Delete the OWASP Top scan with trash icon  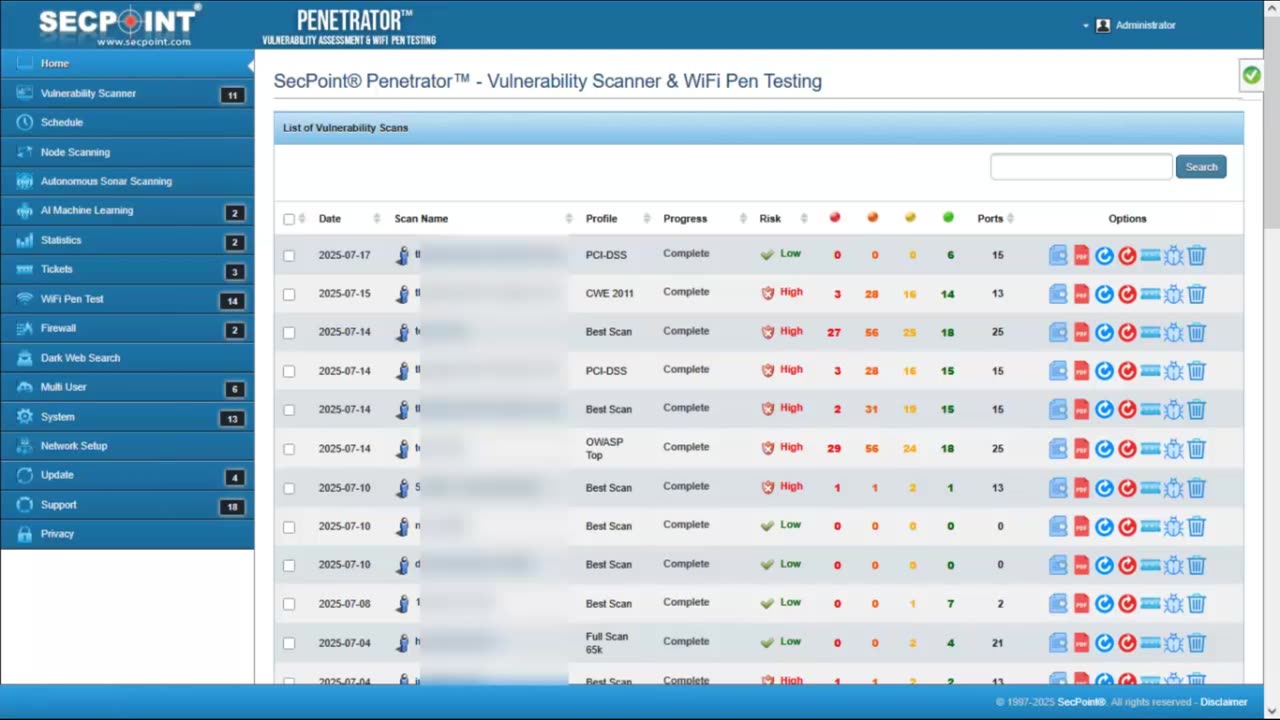[1197, 449]
